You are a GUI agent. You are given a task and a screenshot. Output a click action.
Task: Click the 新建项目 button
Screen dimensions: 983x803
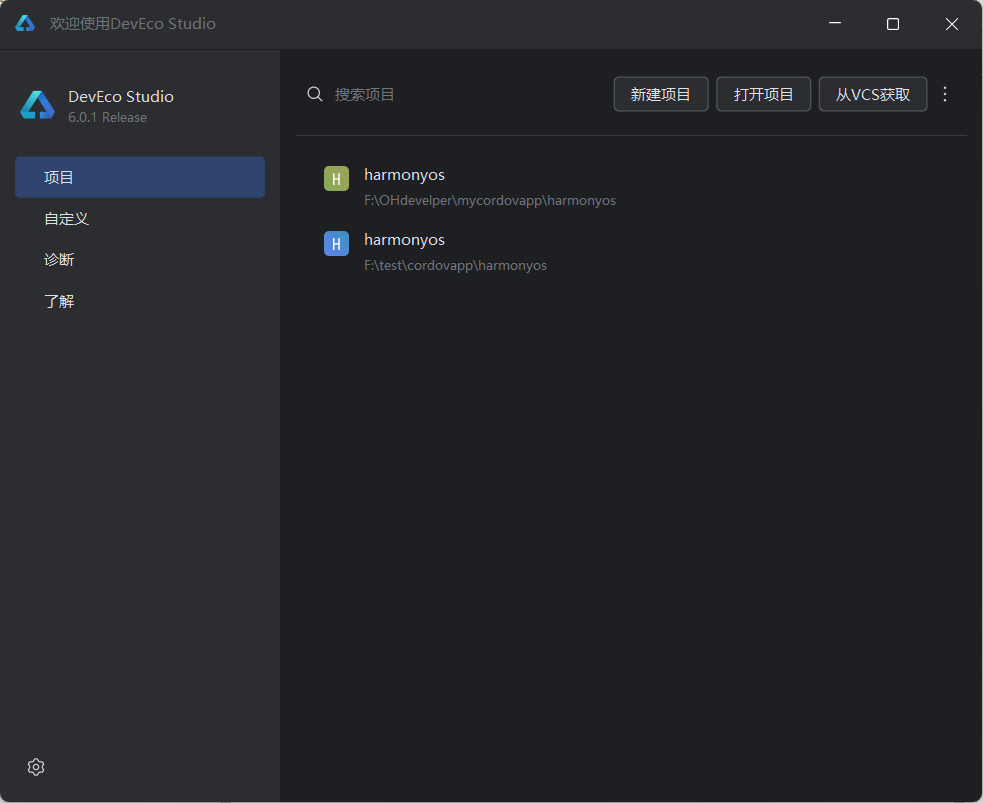click(x=661, y=94)
